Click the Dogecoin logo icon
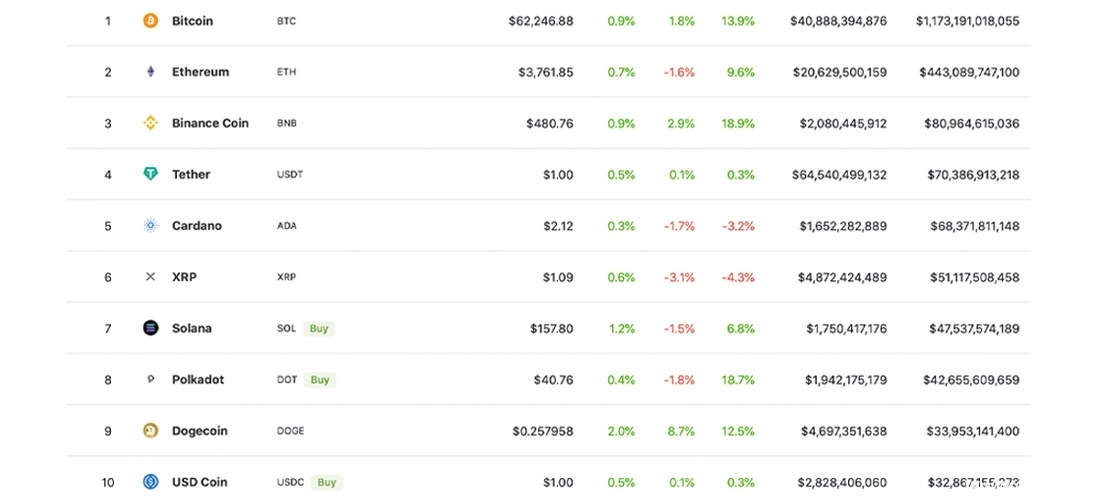Screen dimensions: 1100x500 151,431
